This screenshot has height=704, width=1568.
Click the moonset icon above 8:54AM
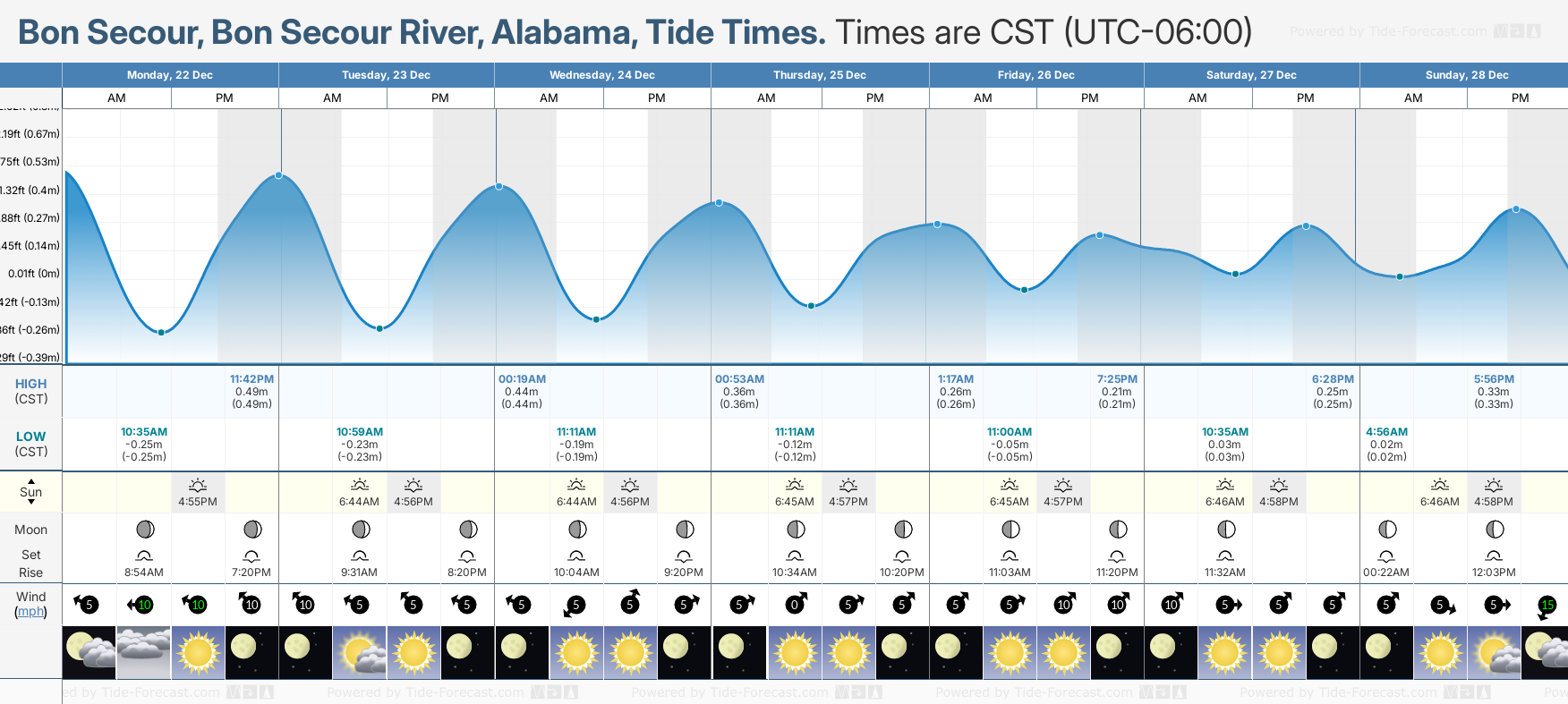click(x=144, y=556)
